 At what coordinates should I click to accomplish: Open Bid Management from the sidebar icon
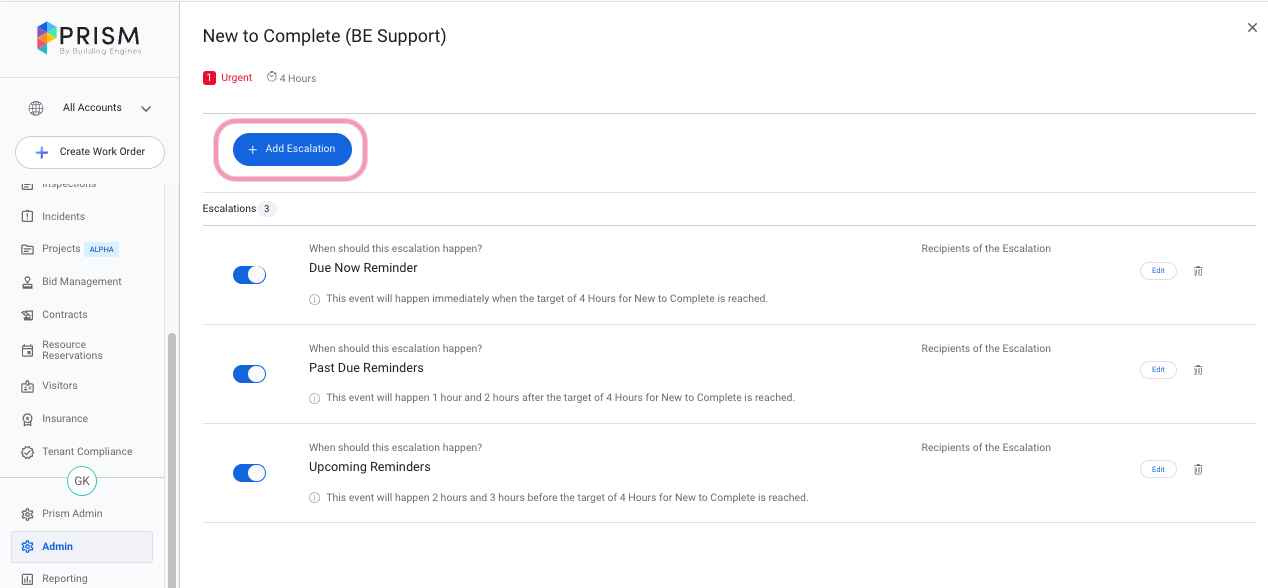pyautogui.click(x=28, y=282)
